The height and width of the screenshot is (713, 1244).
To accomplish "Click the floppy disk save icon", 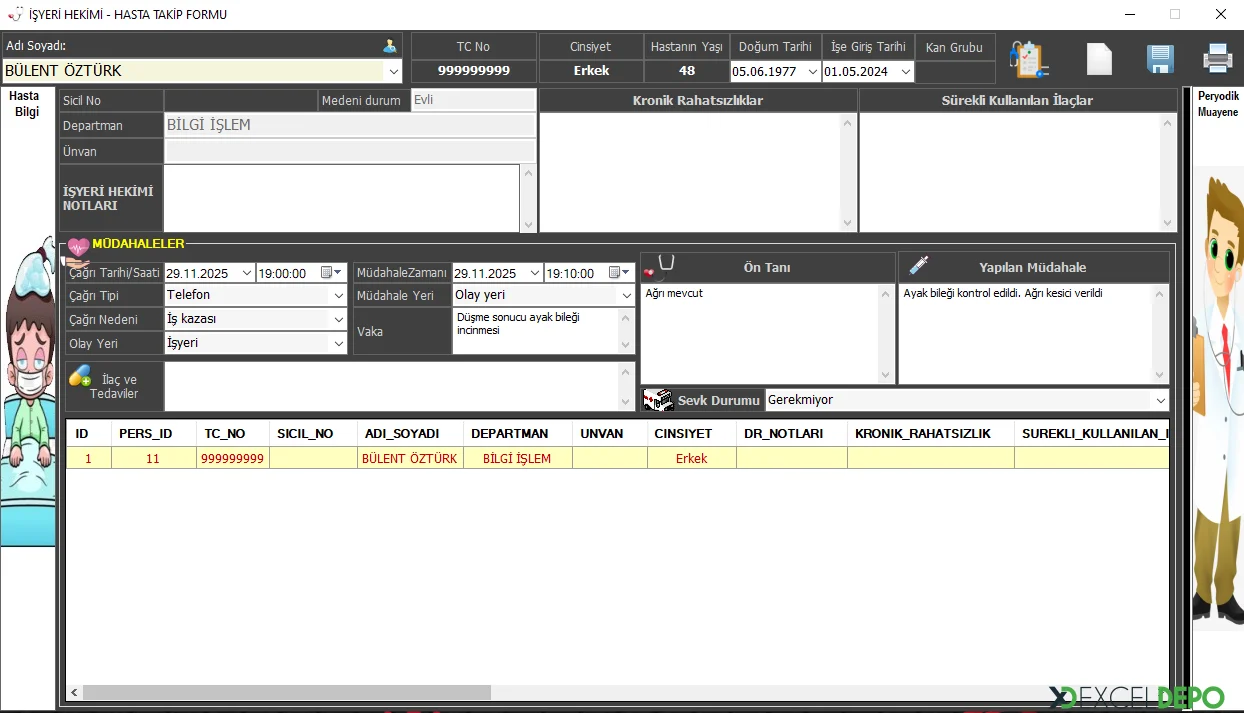I will click(1160, 59).
